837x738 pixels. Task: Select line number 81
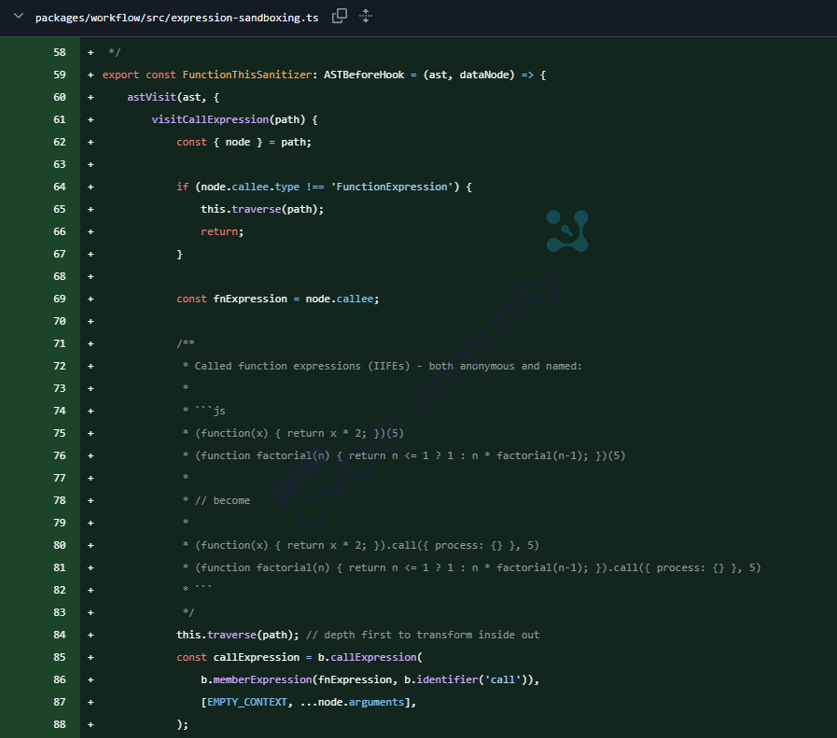click(59, 568)
